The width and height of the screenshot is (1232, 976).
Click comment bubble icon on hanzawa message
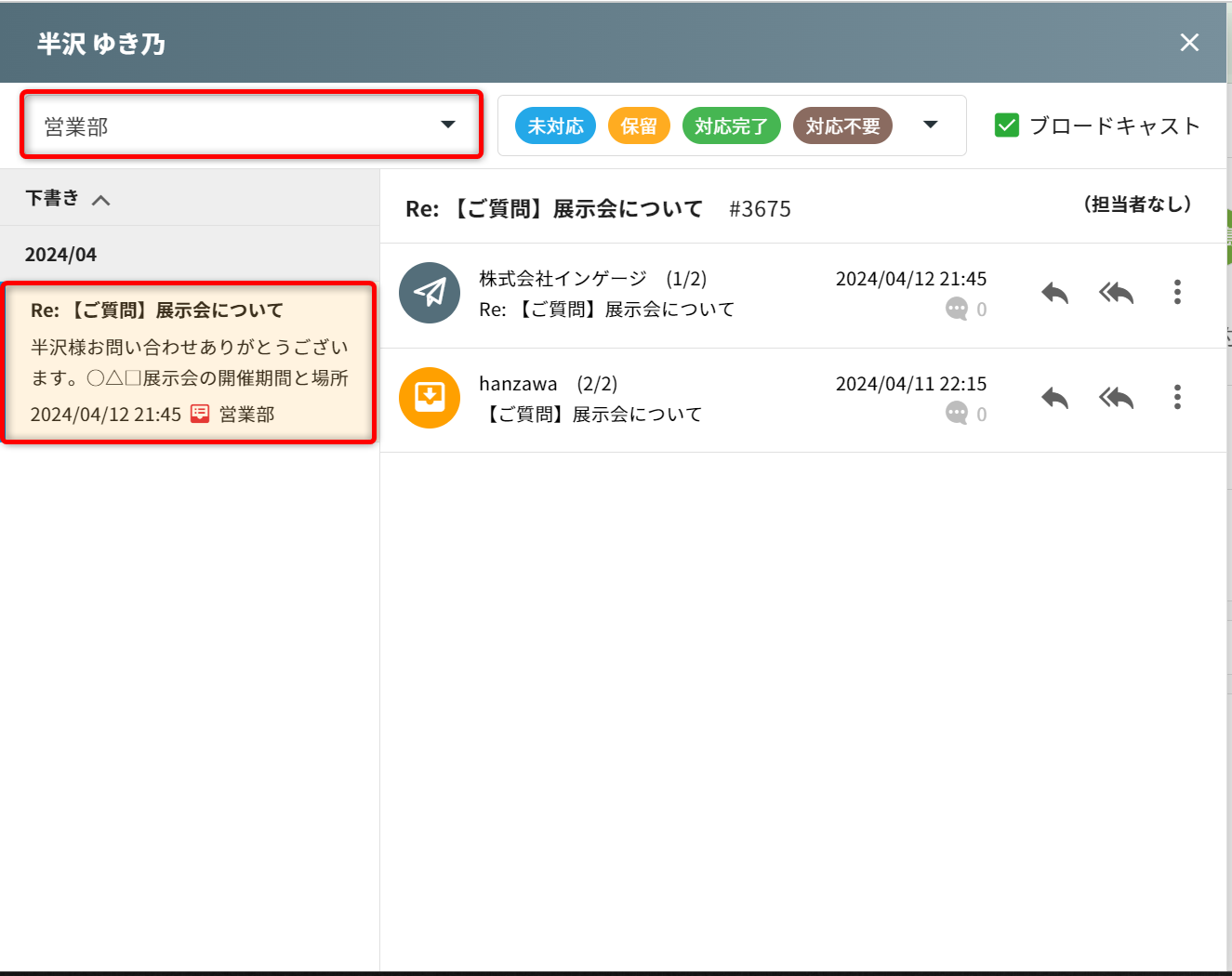coord(957,414)
